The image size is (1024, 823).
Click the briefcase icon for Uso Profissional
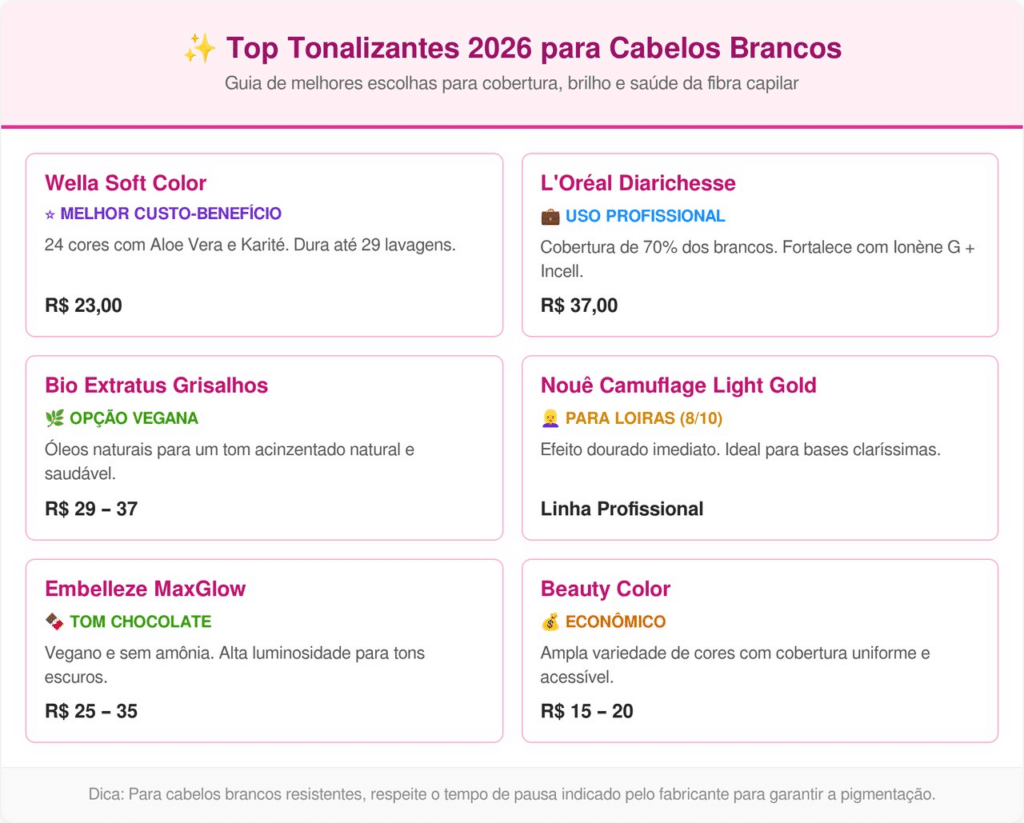click(x=550, y=216)
